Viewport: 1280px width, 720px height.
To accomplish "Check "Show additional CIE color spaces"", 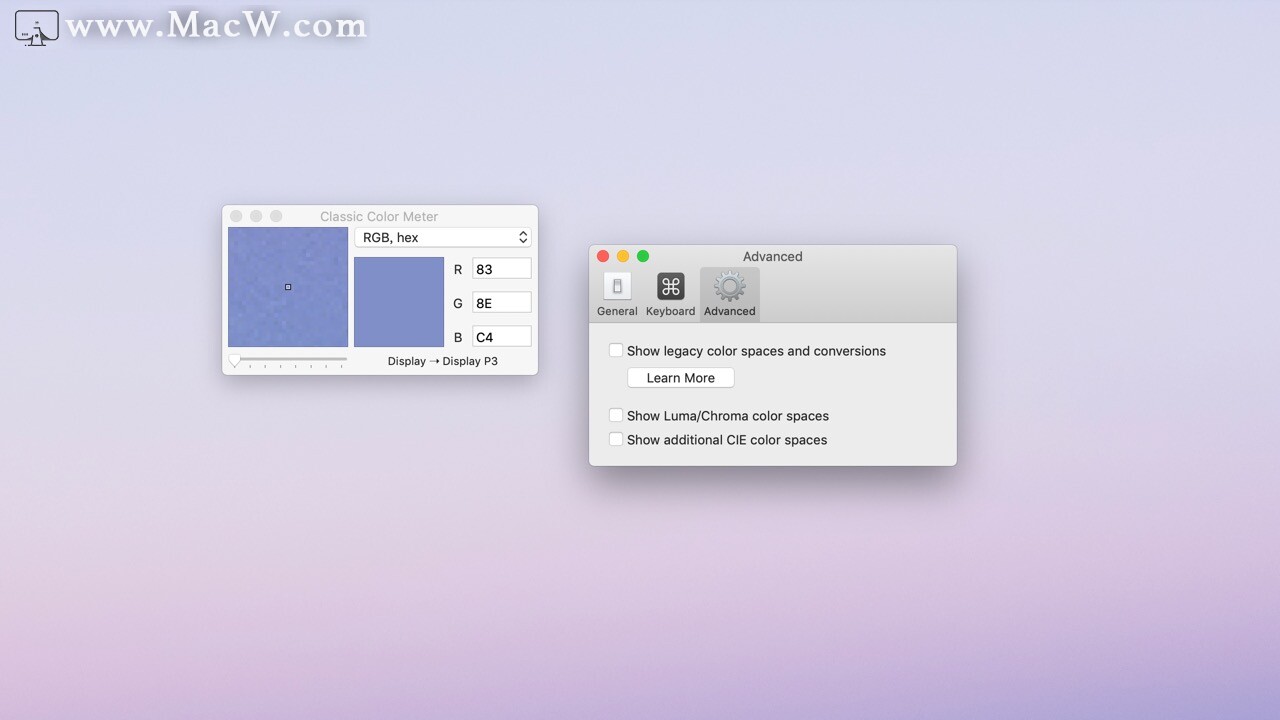I will click(x=616, y=439).
